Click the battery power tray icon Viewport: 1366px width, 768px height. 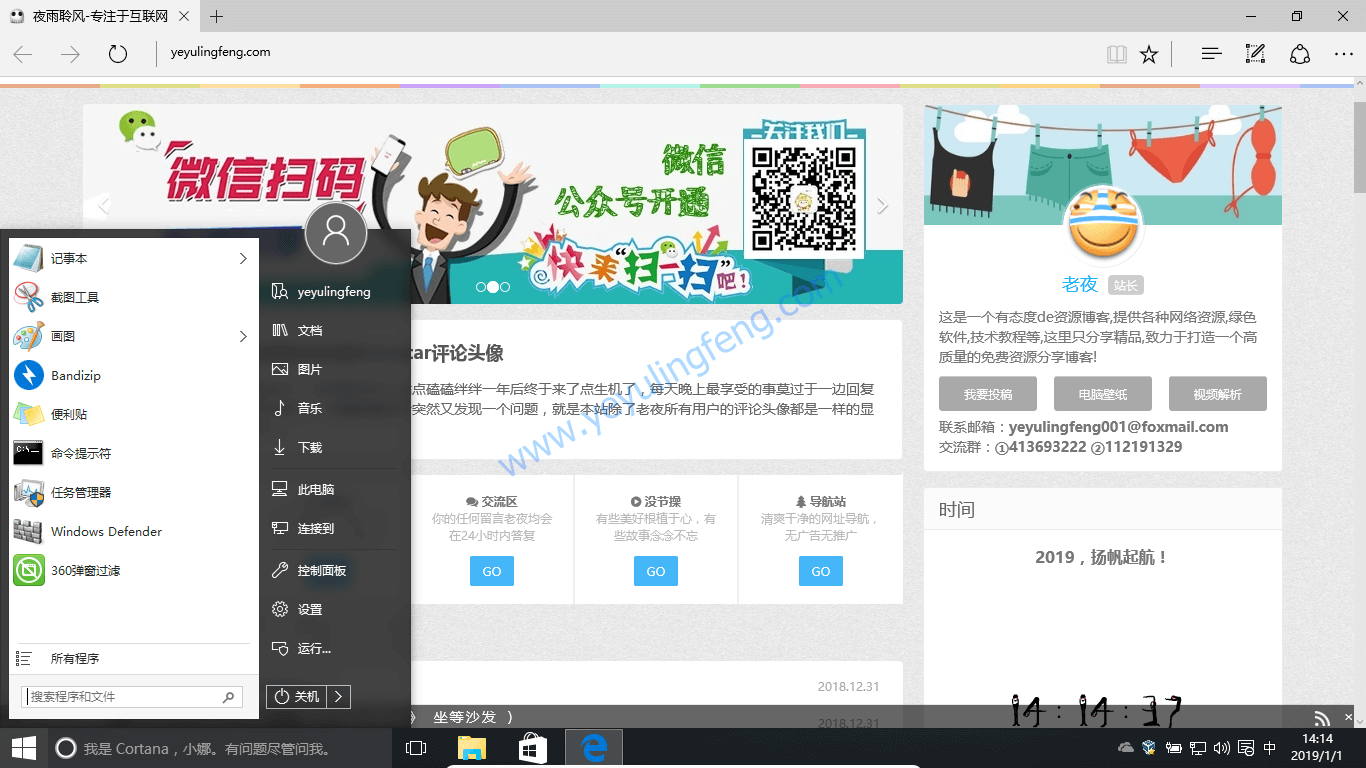click(1174, 747)
